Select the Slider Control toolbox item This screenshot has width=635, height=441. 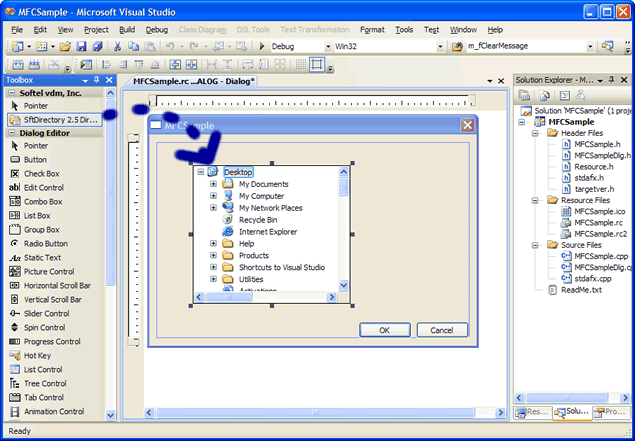coord(48,313)
